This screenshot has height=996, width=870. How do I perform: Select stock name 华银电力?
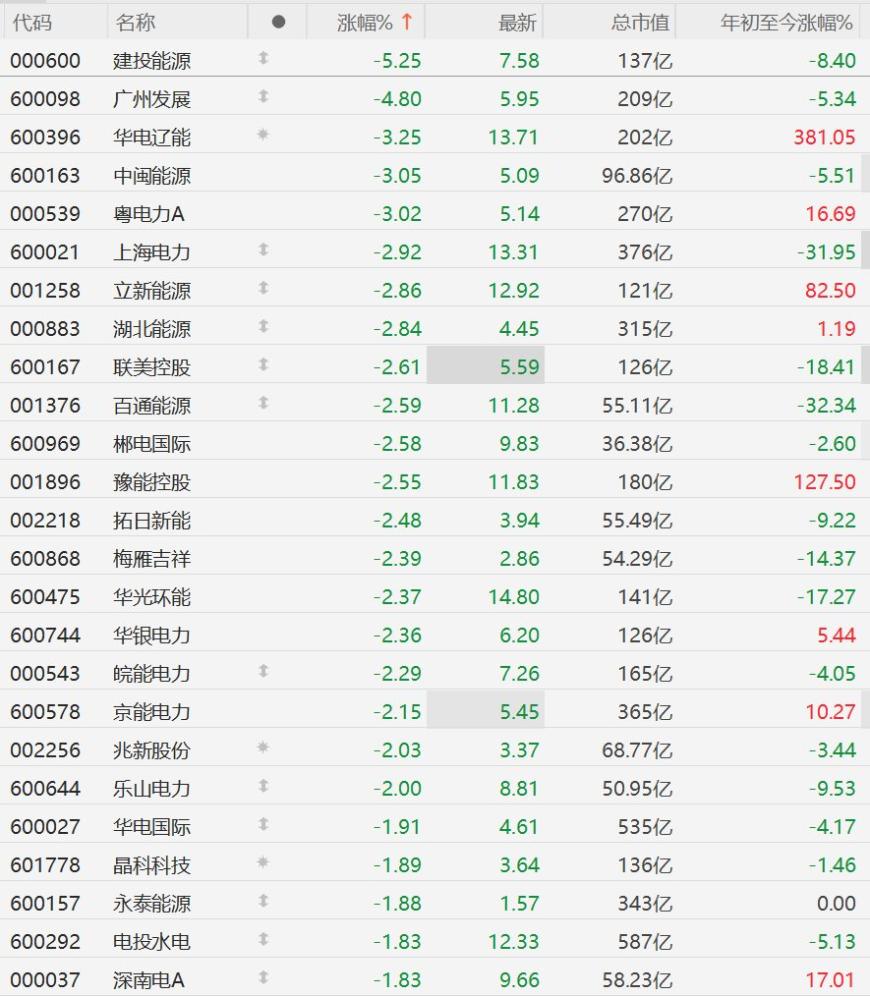(x=152, y=635)
